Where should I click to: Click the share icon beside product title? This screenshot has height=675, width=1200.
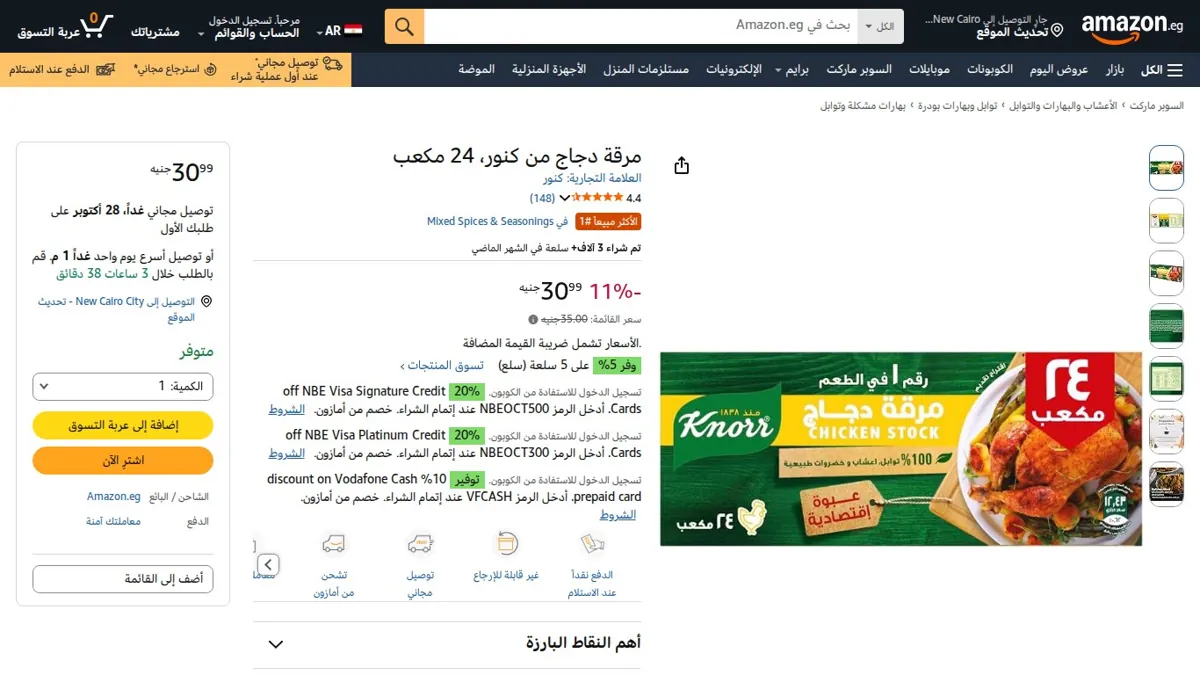681,165
